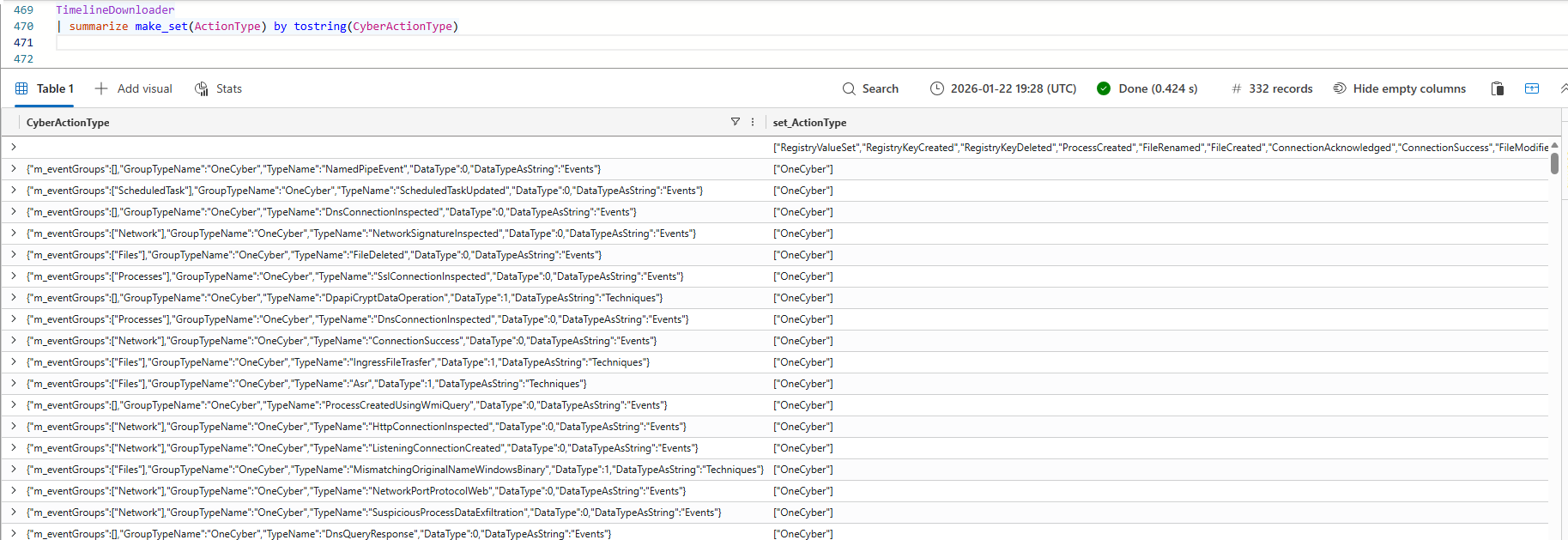Click the CyberActionType column header
This screenshot has height=540, width=1568.
click(x=68, y=123)
